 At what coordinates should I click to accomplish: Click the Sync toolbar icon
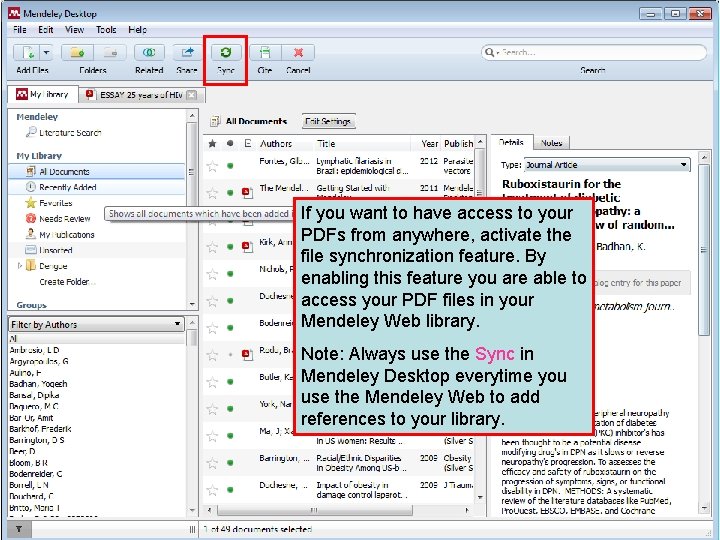click(x=225, y=53)
